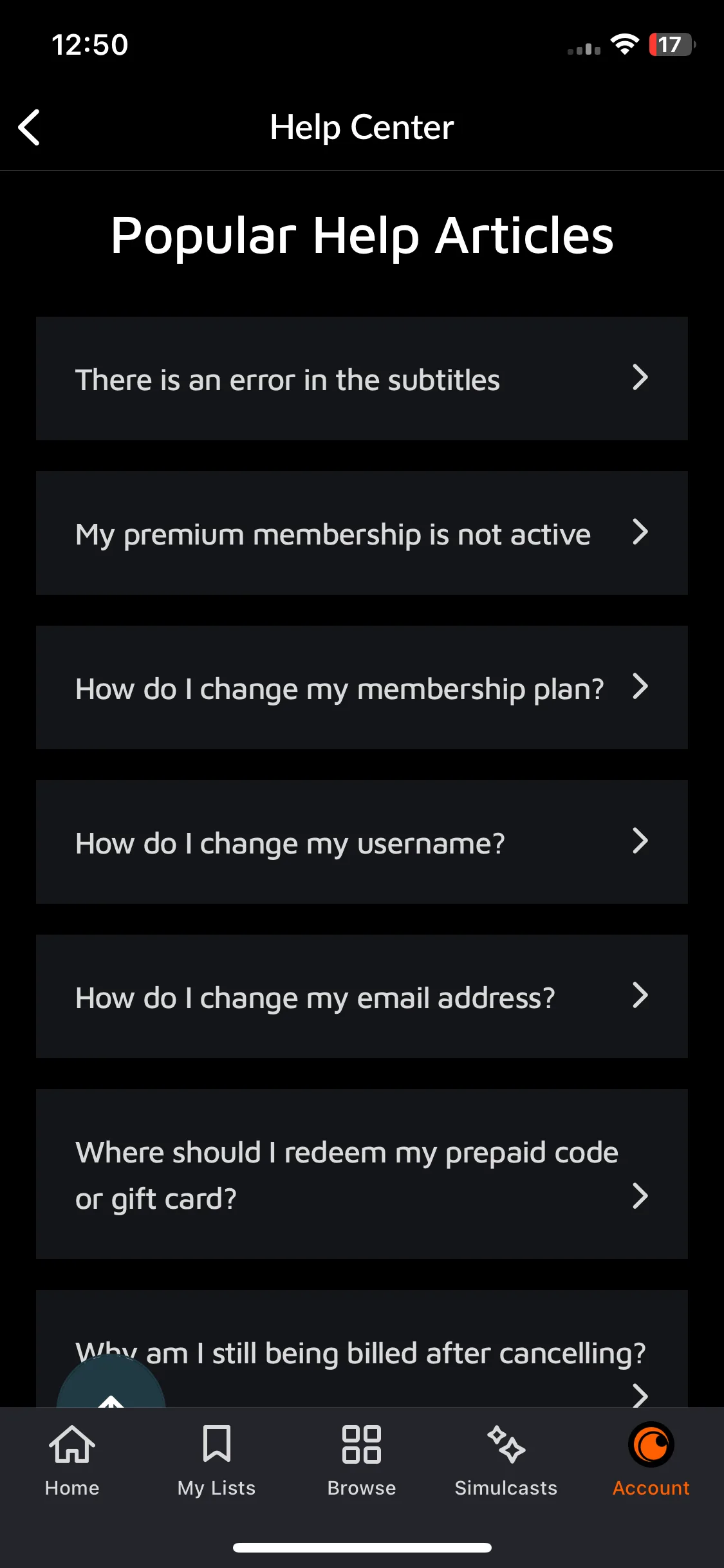Open the Simulcasts sparkle icon
This screenshot has height=1568, width=724.
(x=506, y=1444)
